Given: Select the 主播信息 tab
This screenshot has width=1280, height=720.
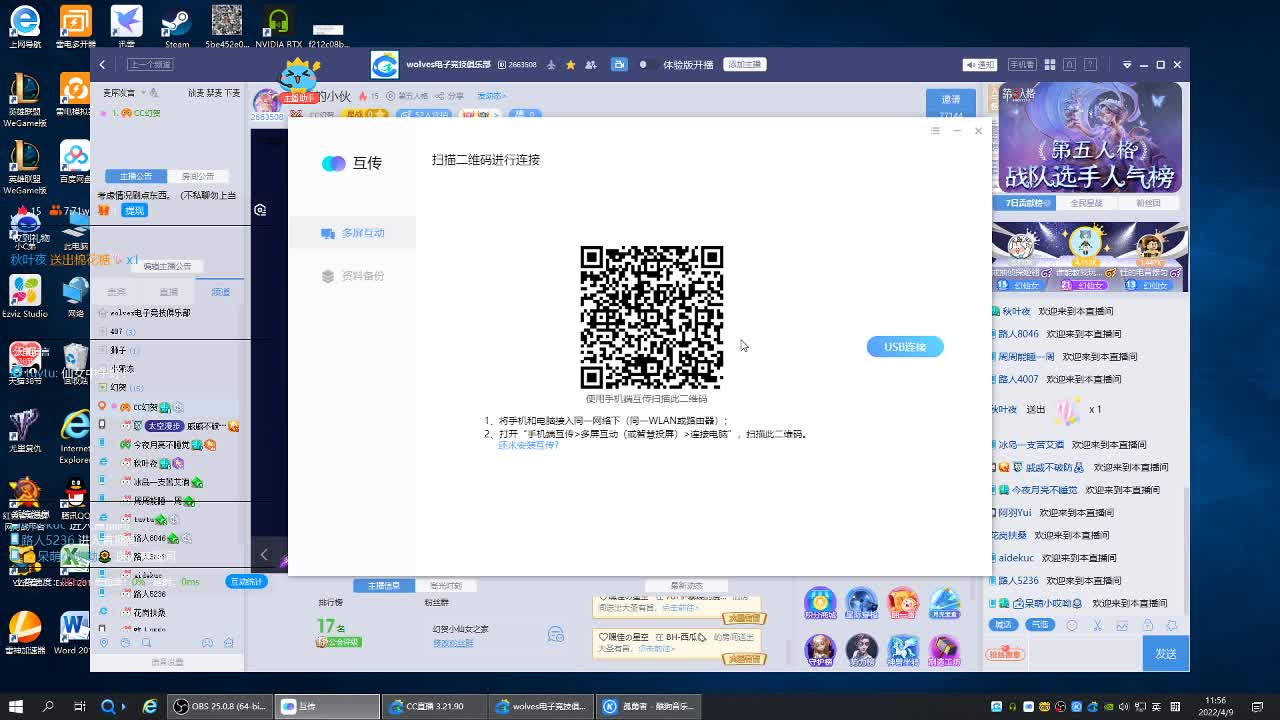Looking at the screenshot, I should 384,585.
